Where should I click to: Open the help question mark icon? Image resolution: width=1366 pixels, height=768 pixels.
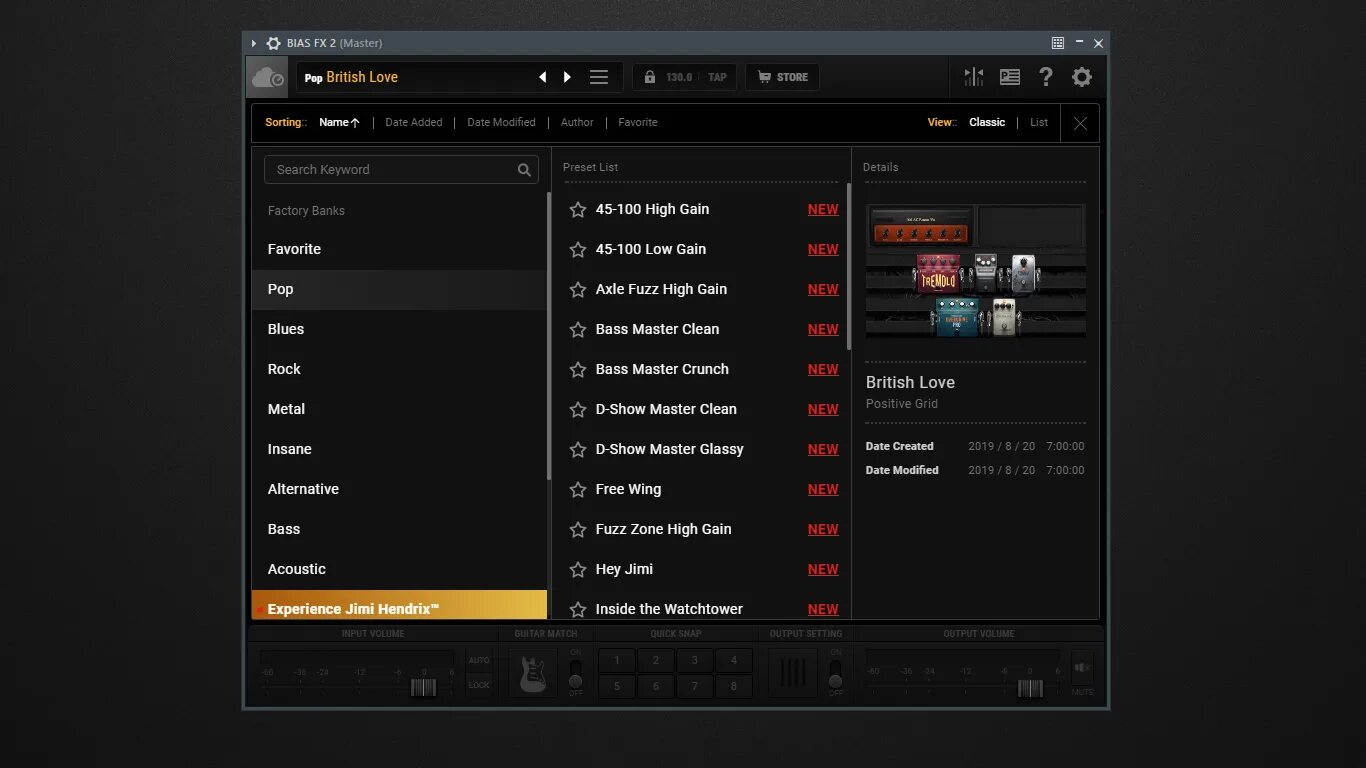(1046, 77)
